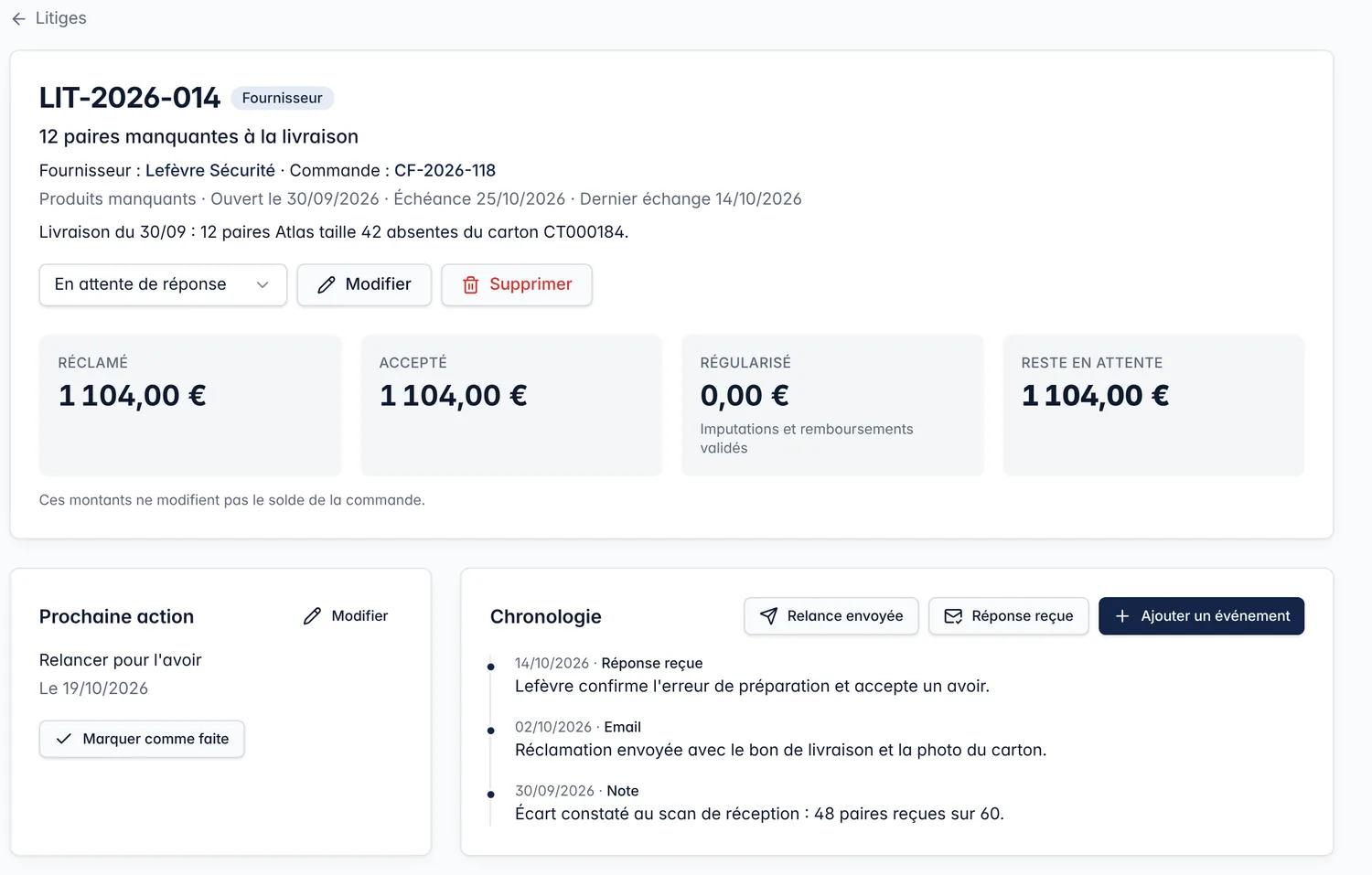1372x875 pixels.
Task: Click the 30/09/2026 Note timeline entry
Action: pyautogui.click(x=759, y=803)
